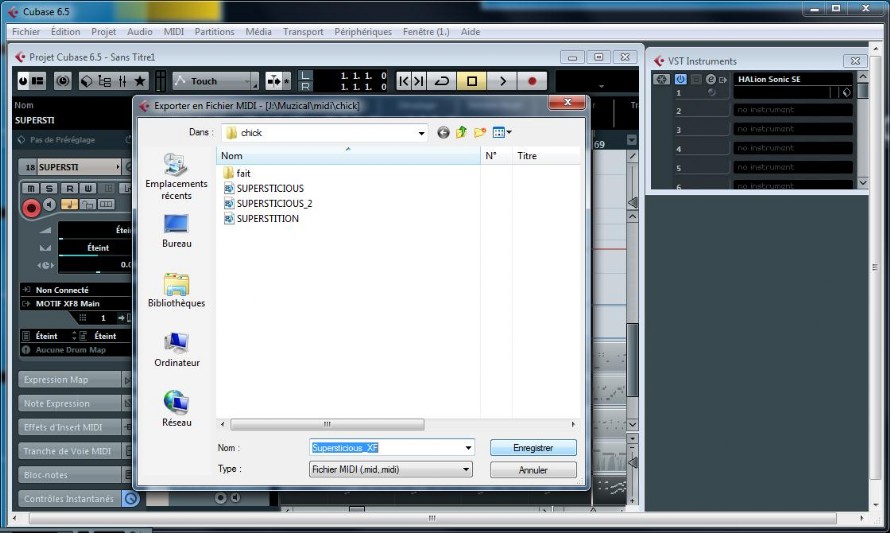The image size is (890, 533).
Task: Click the Annuler button
Action: [533, 469]
